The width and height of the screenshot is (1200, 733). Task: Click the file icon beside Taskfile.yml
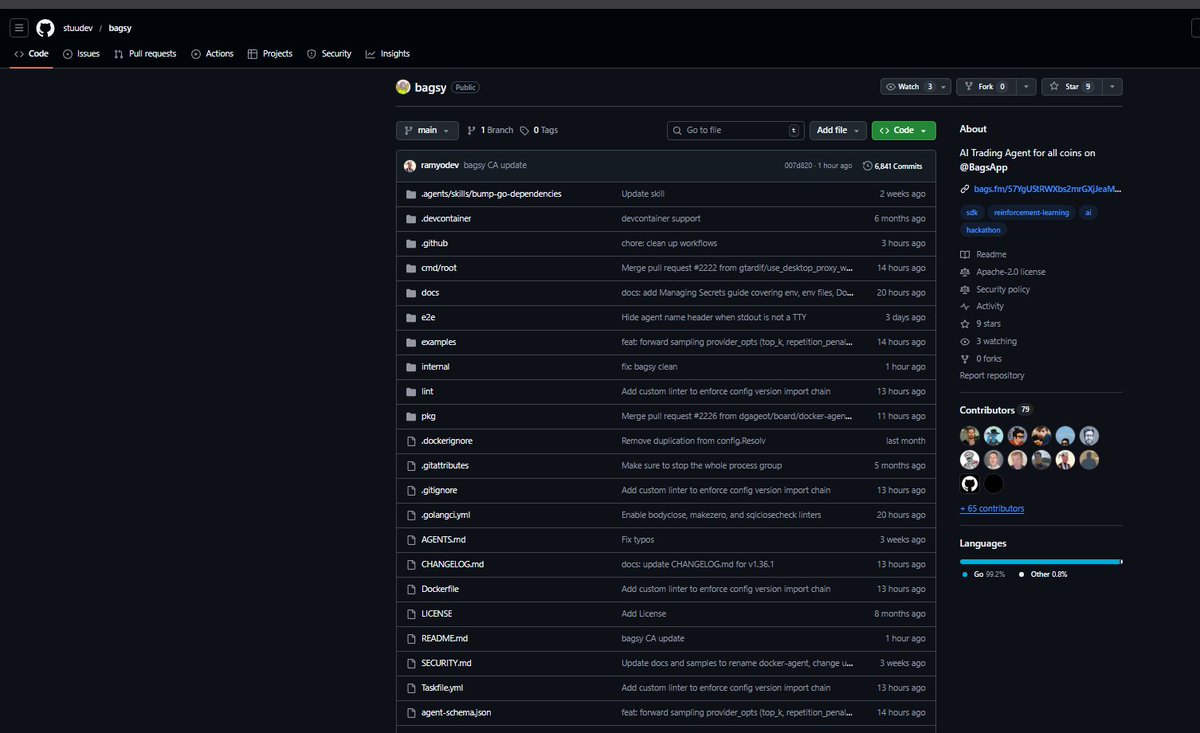[410, 688]
